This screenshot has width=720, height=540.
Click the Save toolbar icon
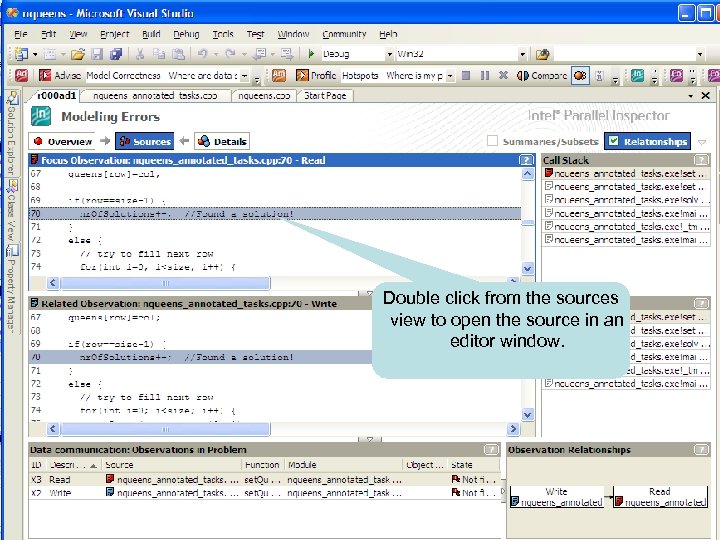(x=97, y=54)
